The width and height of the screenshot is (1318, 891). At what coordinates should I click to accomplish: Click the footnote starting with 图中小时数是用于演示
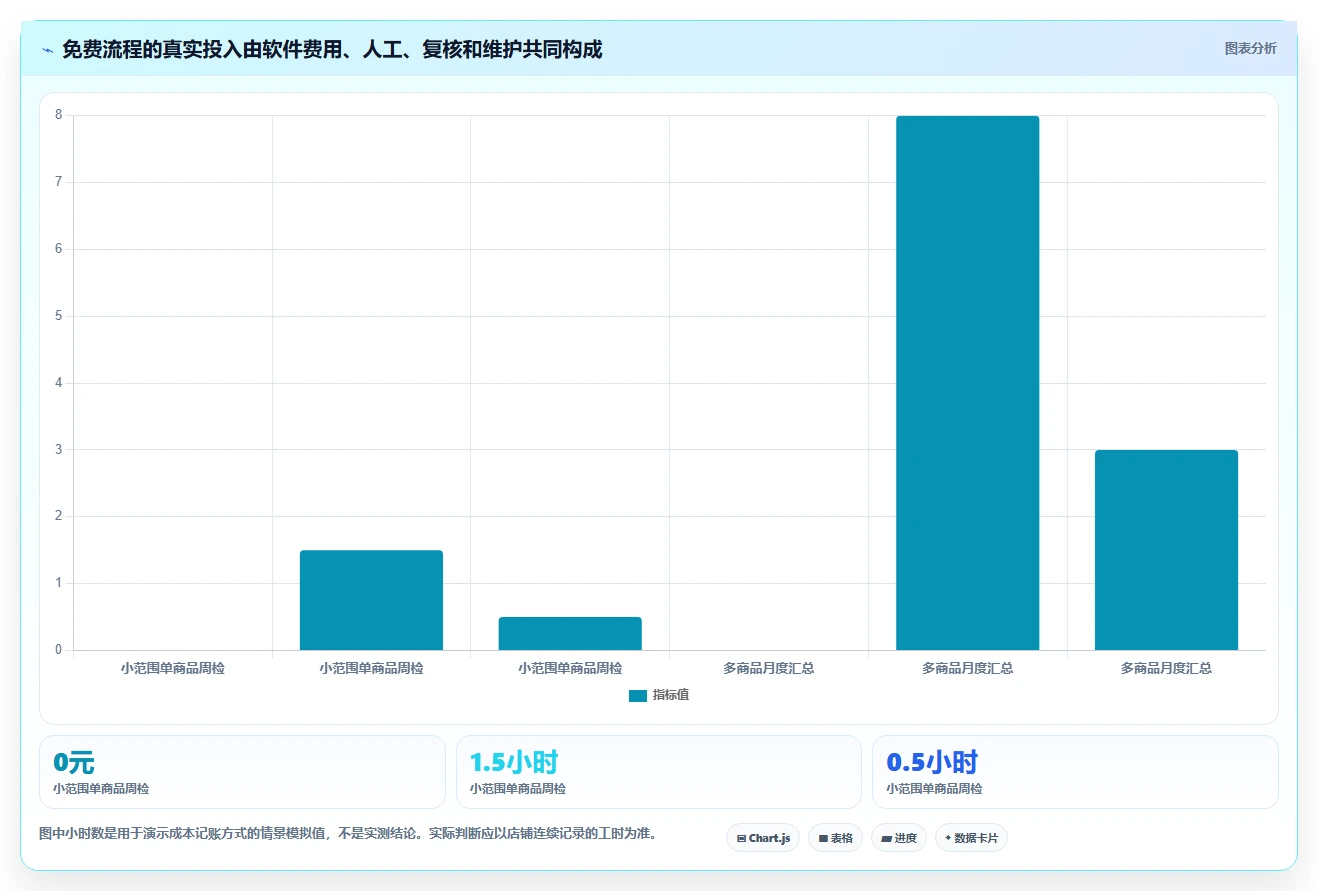click(x=350, y=833)
